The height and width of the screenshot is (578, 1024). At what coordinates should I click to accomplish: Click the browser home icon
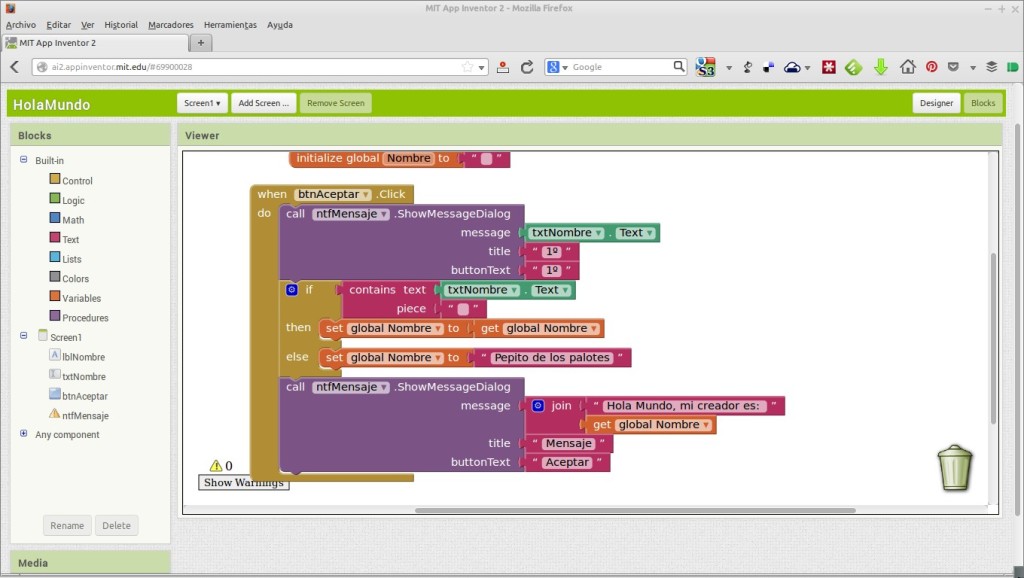907,67
